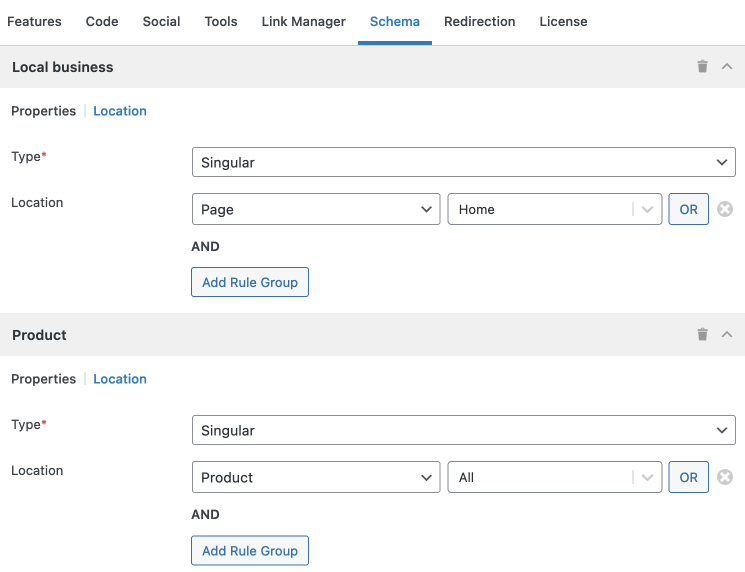Image resolution: width=745 pixels, height=572 pixels.
Task: Open the Home page selector dropdown
Action: tap(554, 210)
